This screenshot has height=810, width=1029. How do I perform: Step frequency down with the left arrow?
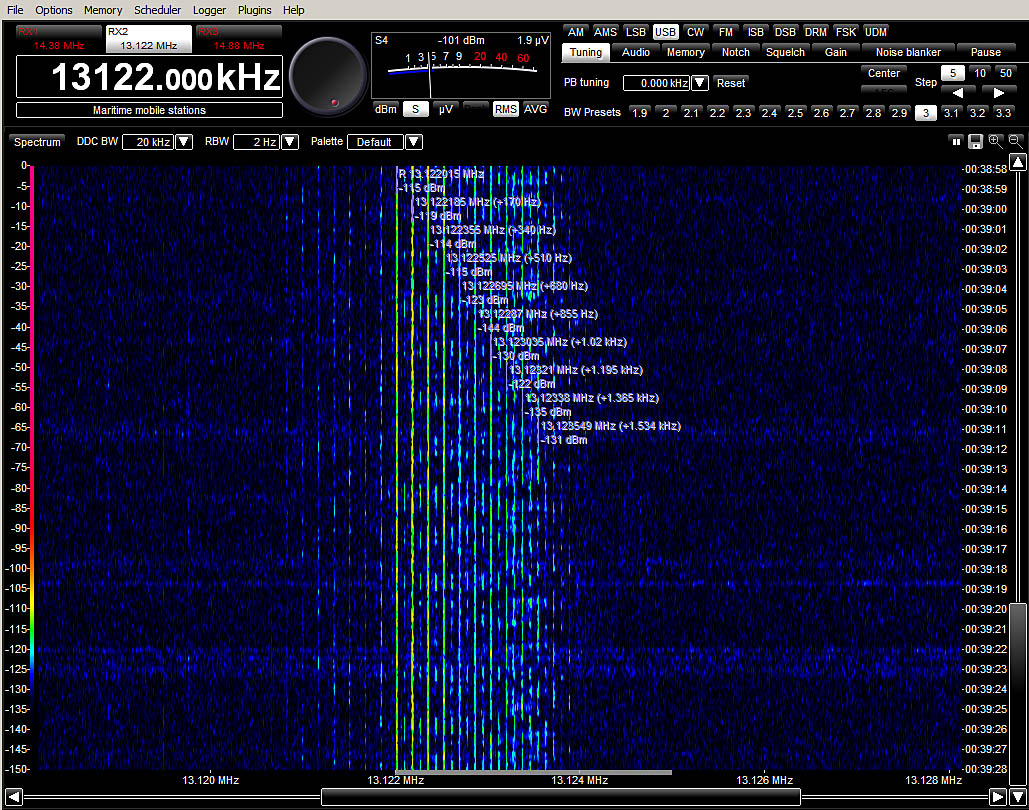click(x=958, y=93)
